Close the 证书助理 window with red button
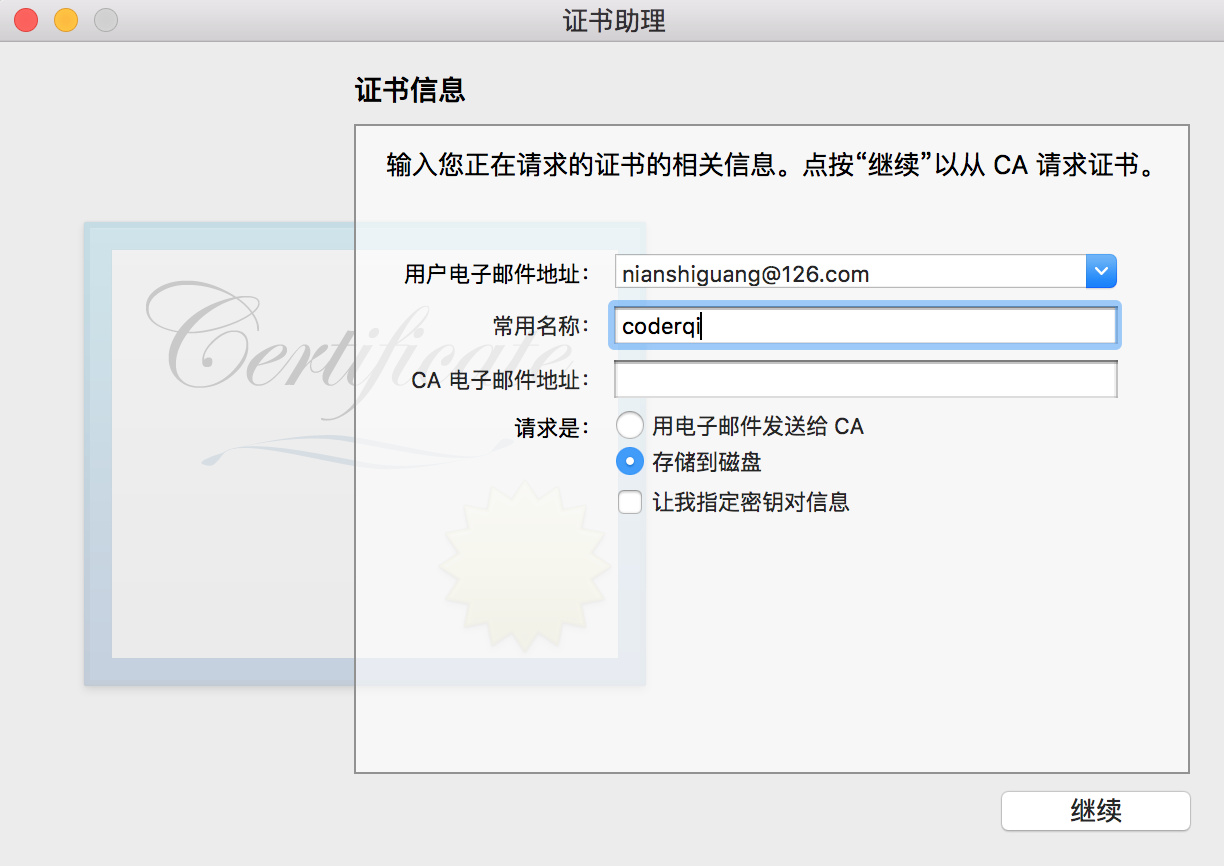 [x=26, y=19]
